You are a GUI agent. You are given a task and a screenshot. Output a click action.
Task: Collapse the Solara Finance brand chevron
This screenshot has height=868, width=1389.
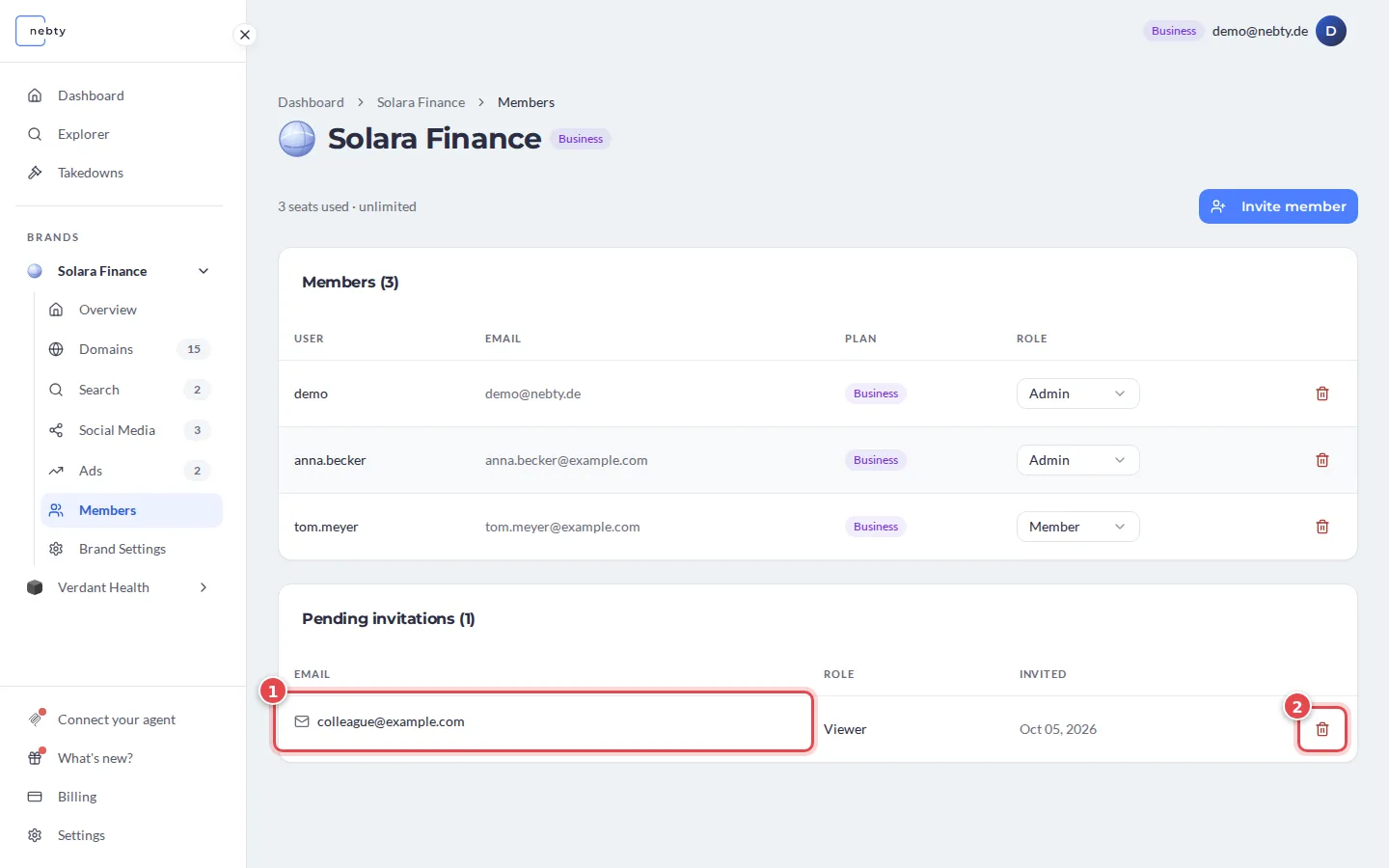pos(204,271)
